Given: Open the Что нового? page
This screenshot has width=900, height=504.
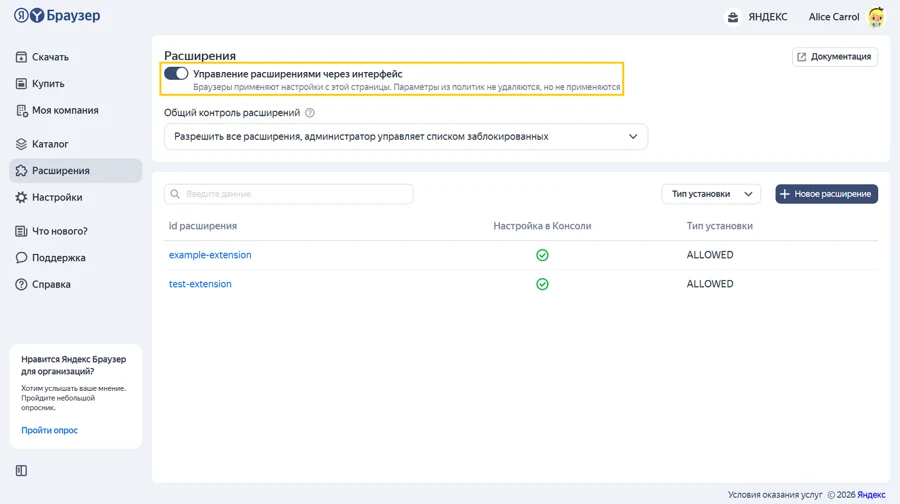Looking at the screenshot, I should tap(76, 231).
